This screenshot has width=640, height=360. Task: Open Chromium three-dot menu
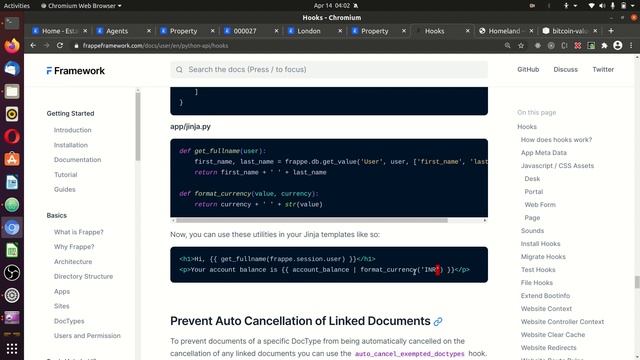click(x=631, y=46)
